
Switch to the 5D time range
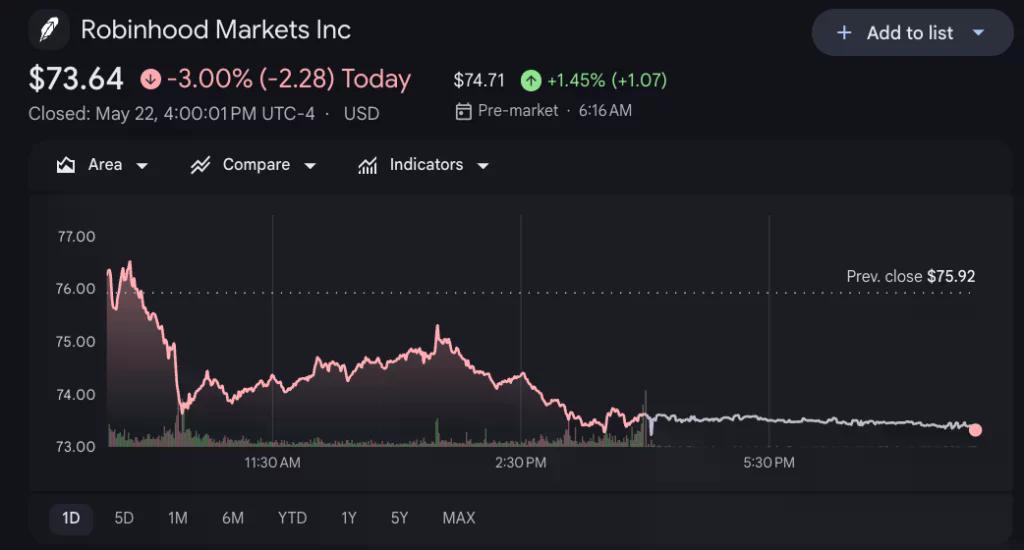tap(124, 519)
